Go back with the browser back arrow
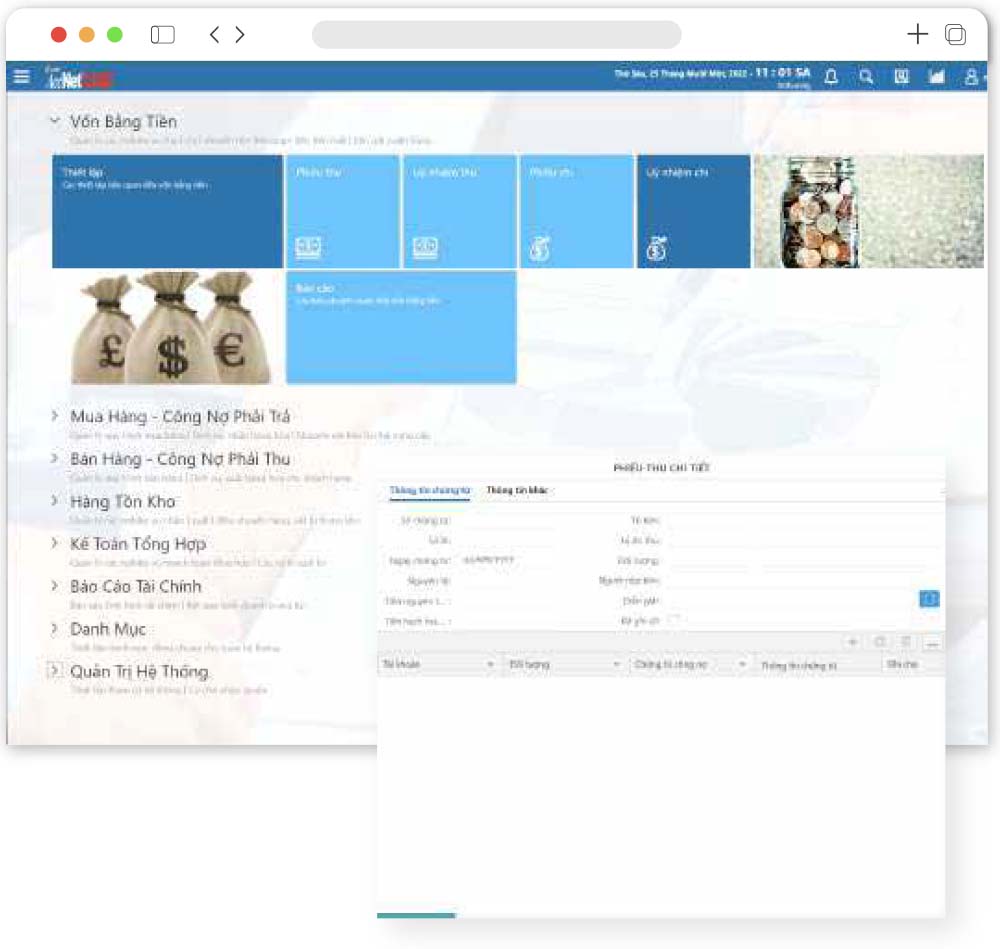1000x949 pixels. coord(215,34)
